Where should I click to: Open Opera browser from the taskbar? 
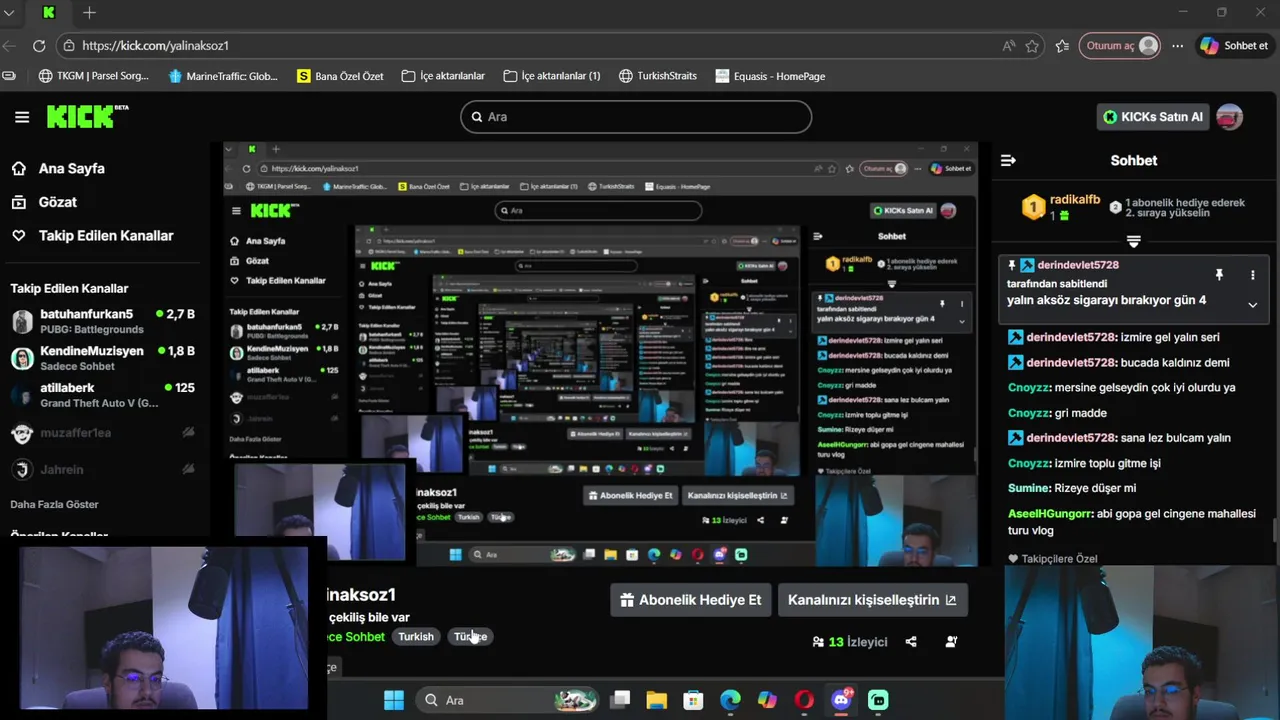pos(804,700)
